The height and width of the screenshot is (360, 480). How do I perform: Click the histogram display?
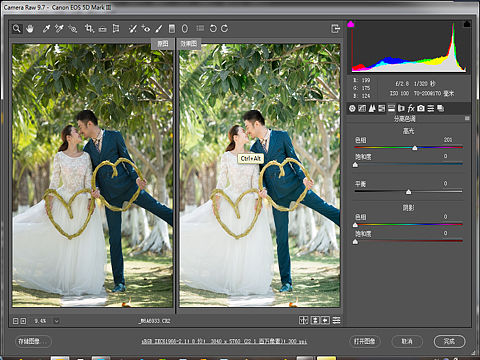coord(409,47)
